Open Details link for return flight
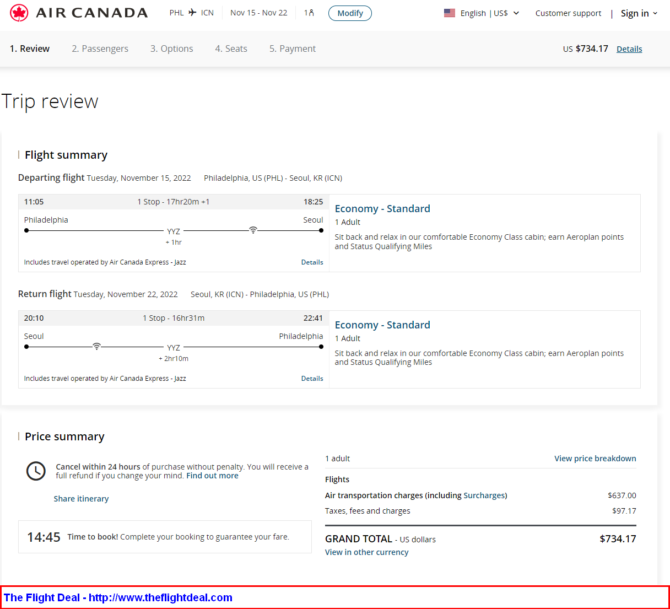This screenshot has width=670, height=609. tap(312, 379)
